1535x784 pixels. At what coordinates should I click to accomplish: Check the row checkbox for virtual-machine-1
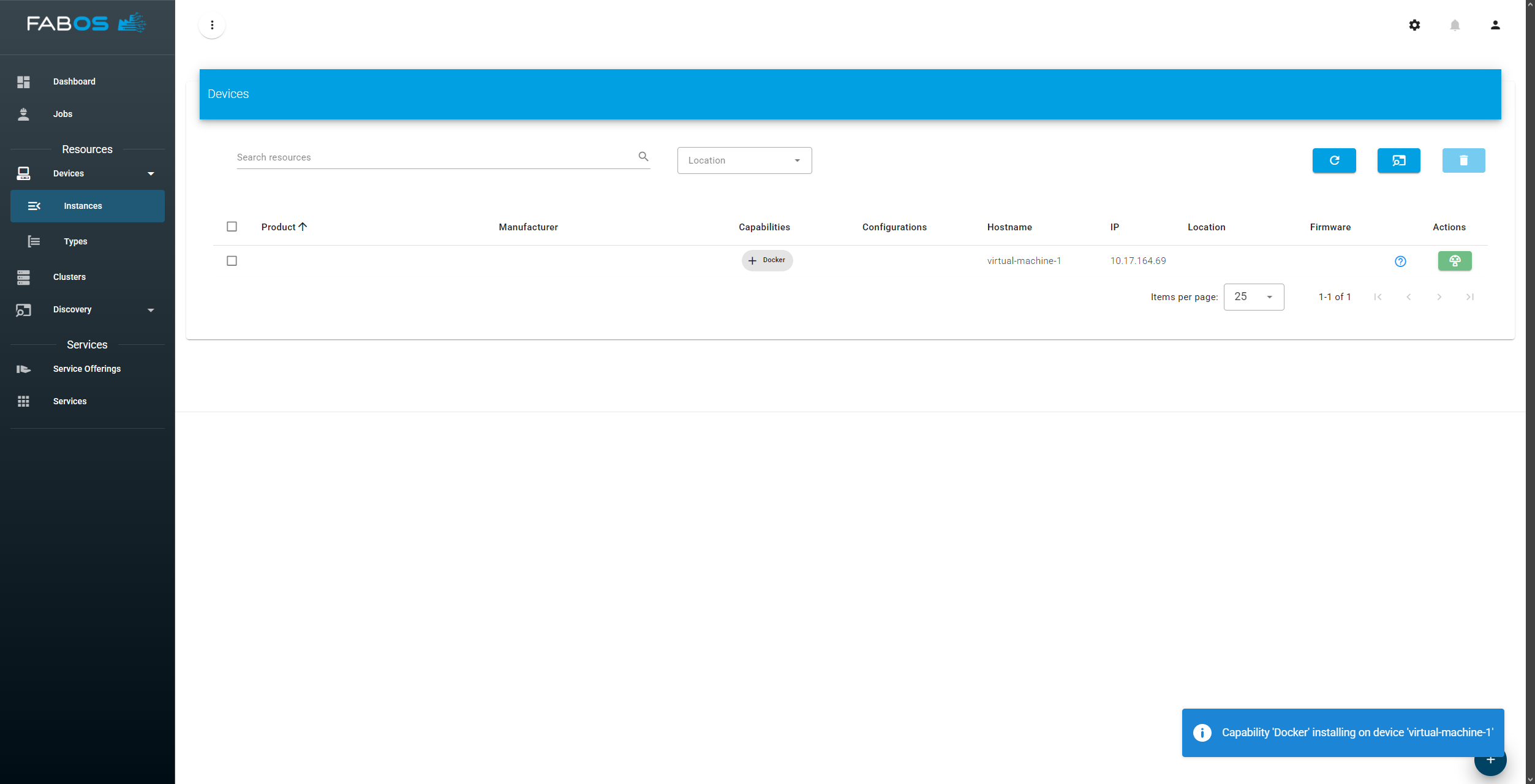click(x=232, y=261)
